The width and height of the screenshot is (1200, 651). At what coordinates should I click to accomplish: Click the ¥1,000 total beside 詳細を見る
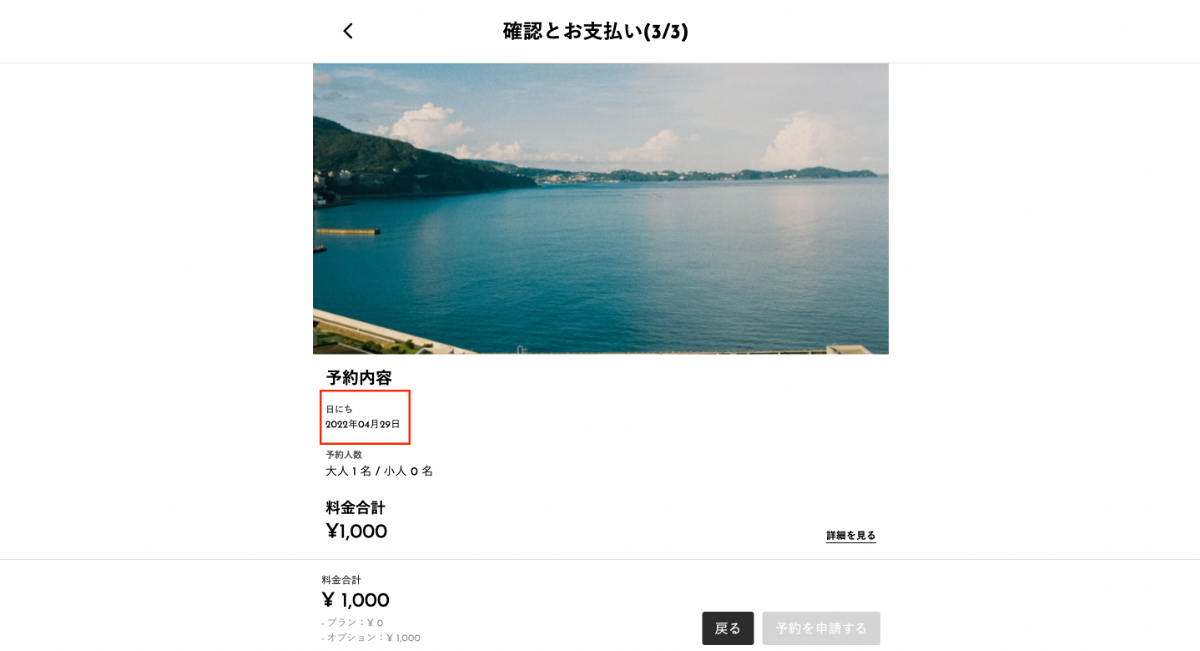coord(356,532)
